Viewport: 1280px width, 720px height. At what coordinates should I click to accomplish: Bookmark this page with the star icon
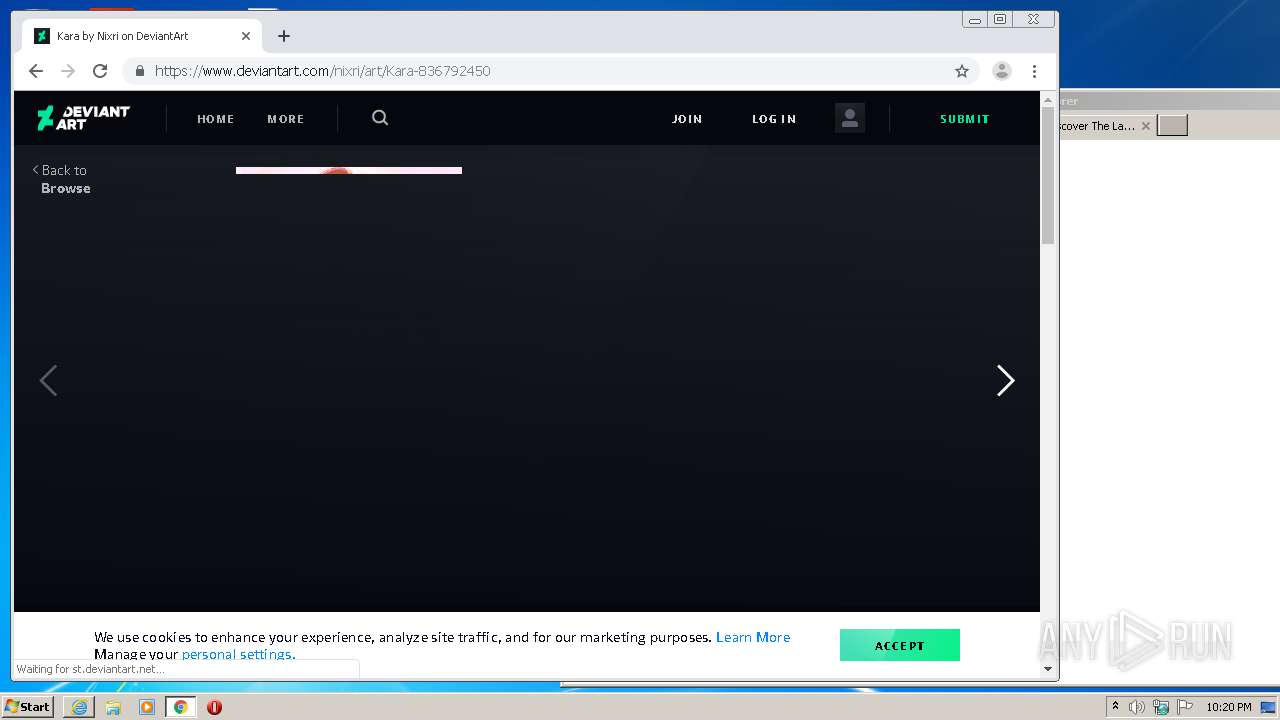[962, 71]
